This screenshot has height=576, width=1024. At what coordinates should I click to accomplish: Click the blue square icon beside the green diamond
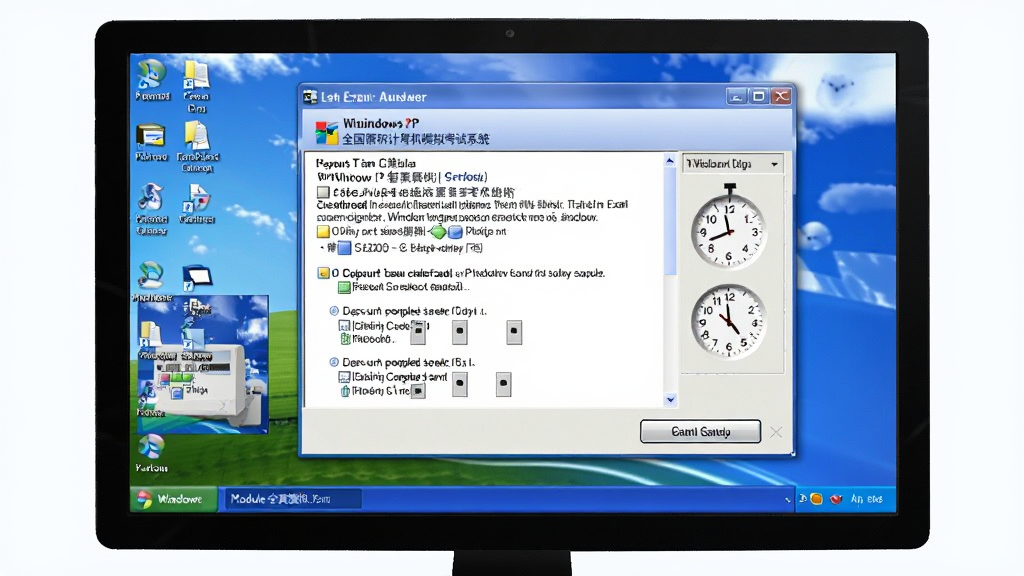coord(455,232)
